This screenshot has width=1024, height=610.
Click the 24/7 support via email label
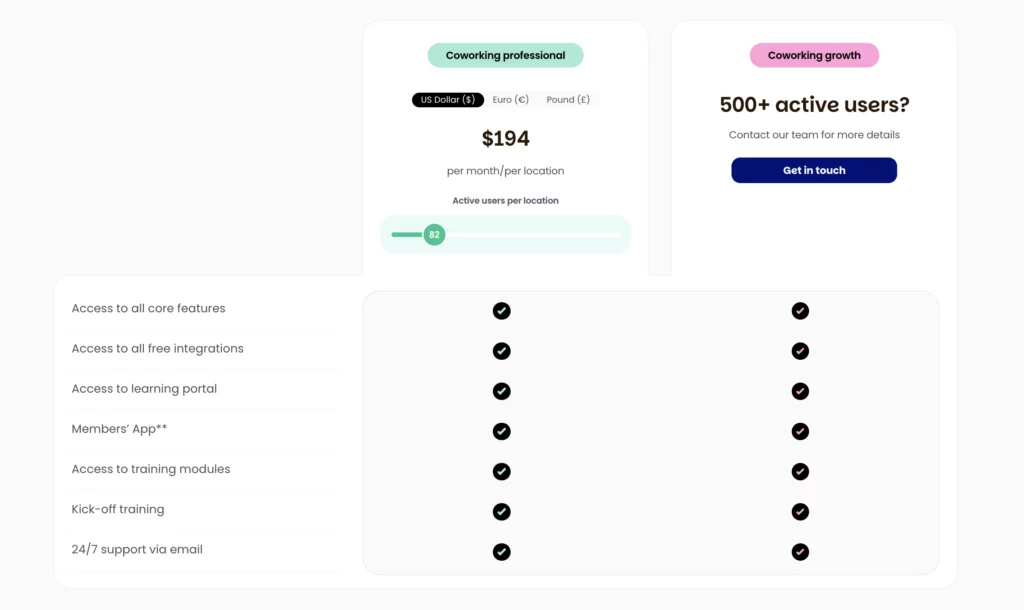[x=137, y=549]
